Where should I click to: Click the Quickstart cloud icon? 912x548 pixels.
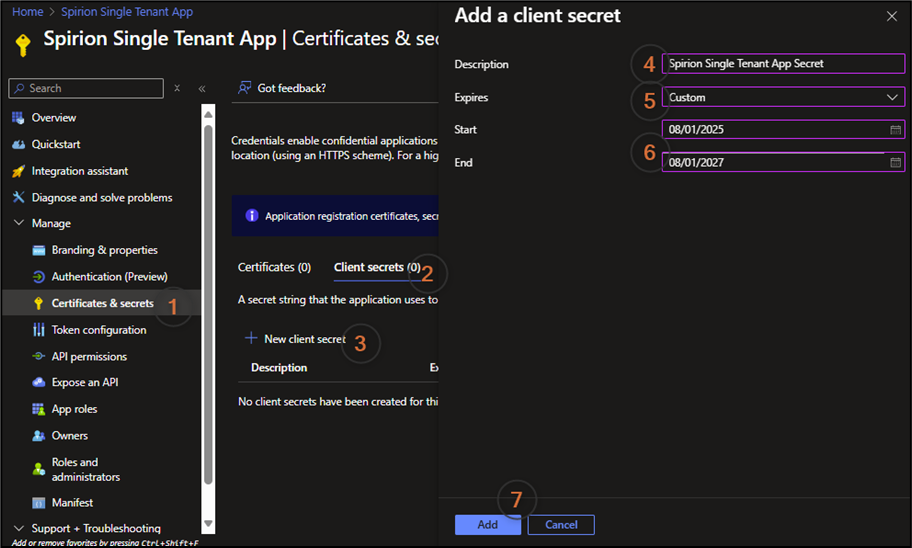[x=18, y=144]
